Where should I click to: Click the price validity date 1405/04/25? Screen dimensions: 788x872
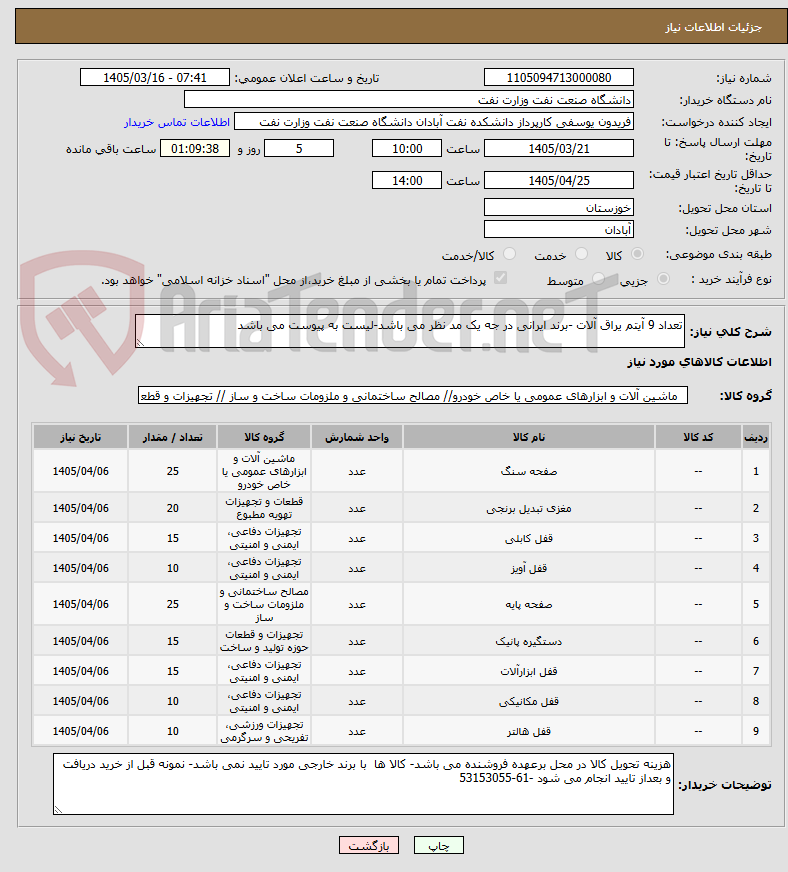point(559,181)
